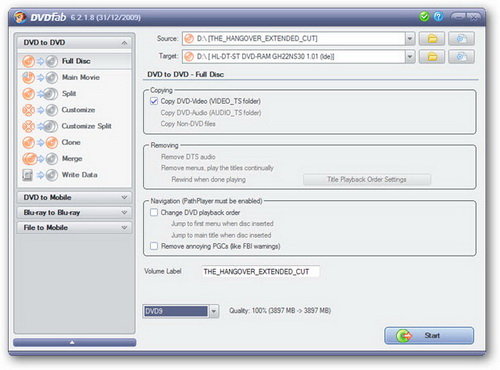Expand the Blu-ray to Blu-ray section
500x370 pixels.
(74, 212)
